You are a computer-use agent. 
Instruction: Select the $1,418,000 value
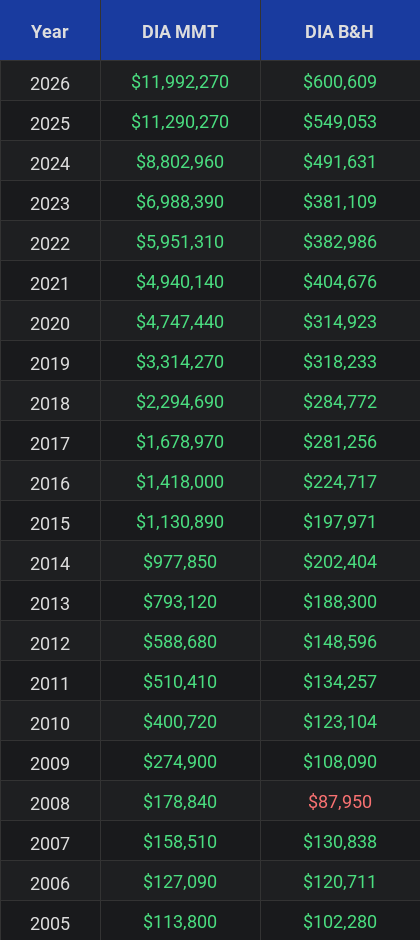(180, 482)
